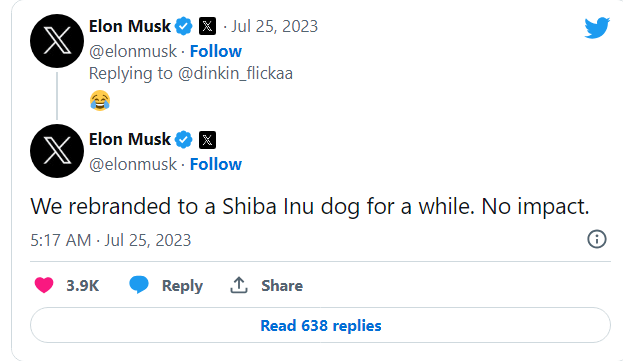Image resolution: width=623 pixels, height=361 pixels.
Task: Click the Share label text
Action: 282,286
